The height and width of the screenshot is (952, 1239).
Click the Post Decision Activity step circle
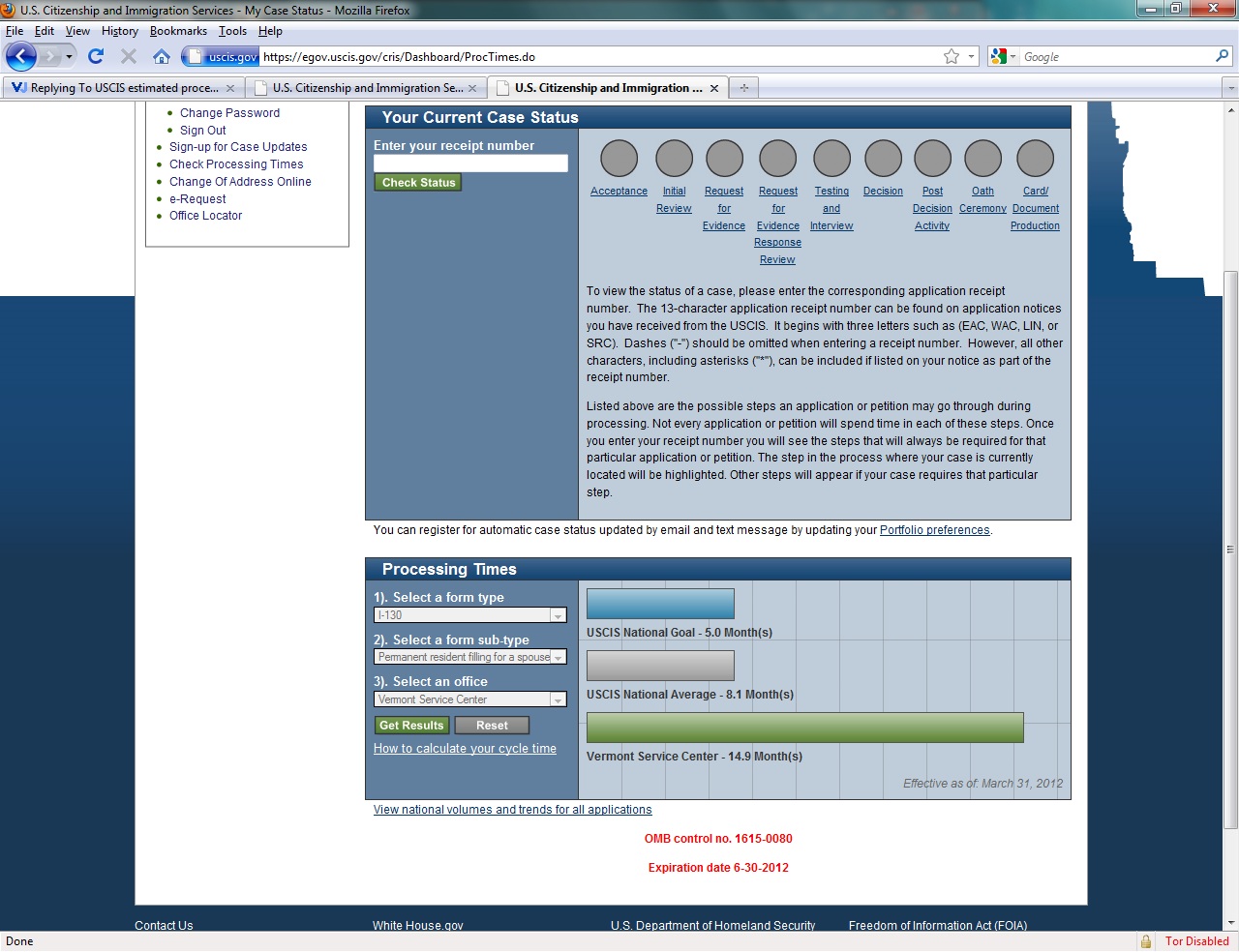coord(932,159)
